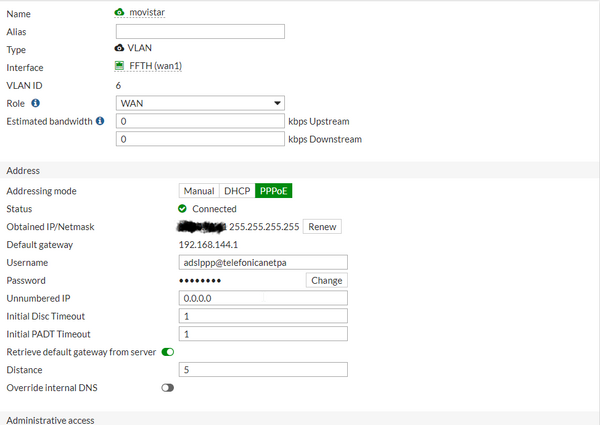Click the Username field
This screenshot has width=600, height=425.
tap(262, 263)
